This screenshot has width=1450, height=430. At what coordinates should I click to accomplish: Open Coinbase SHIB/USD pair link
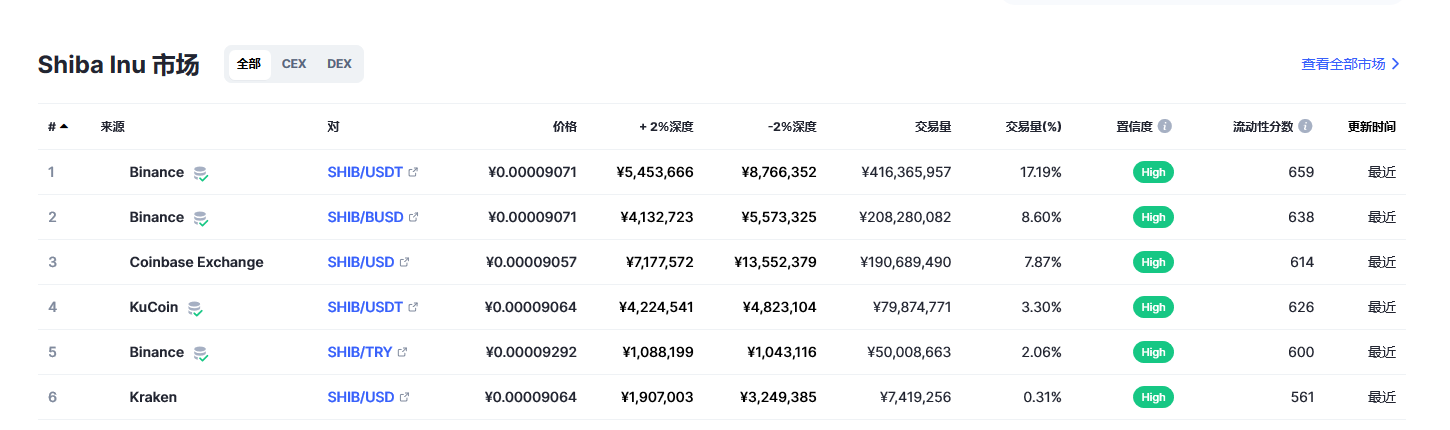(361, 262)
